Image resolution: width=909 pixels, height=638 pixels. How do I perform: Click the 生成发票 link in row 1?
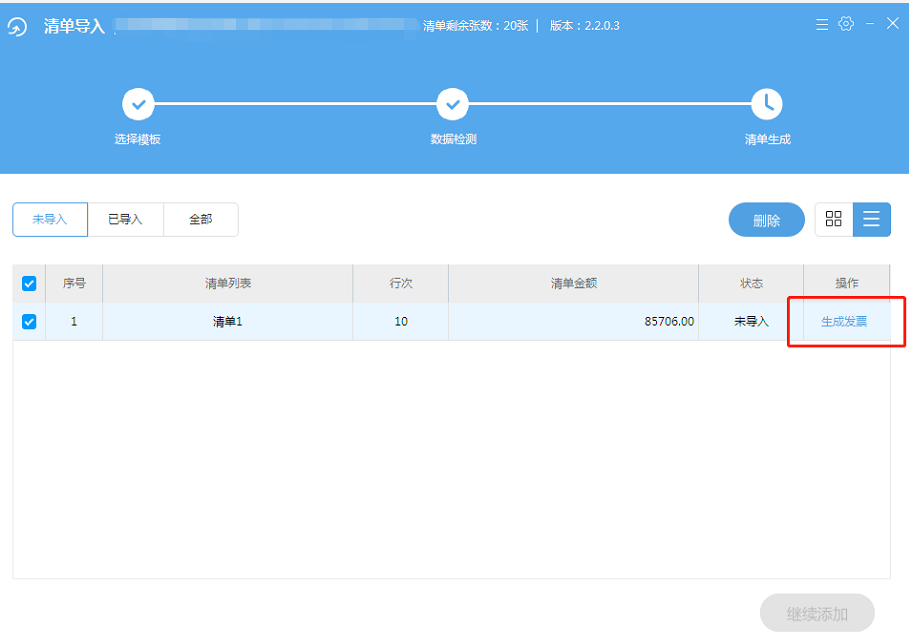(844, 322)
